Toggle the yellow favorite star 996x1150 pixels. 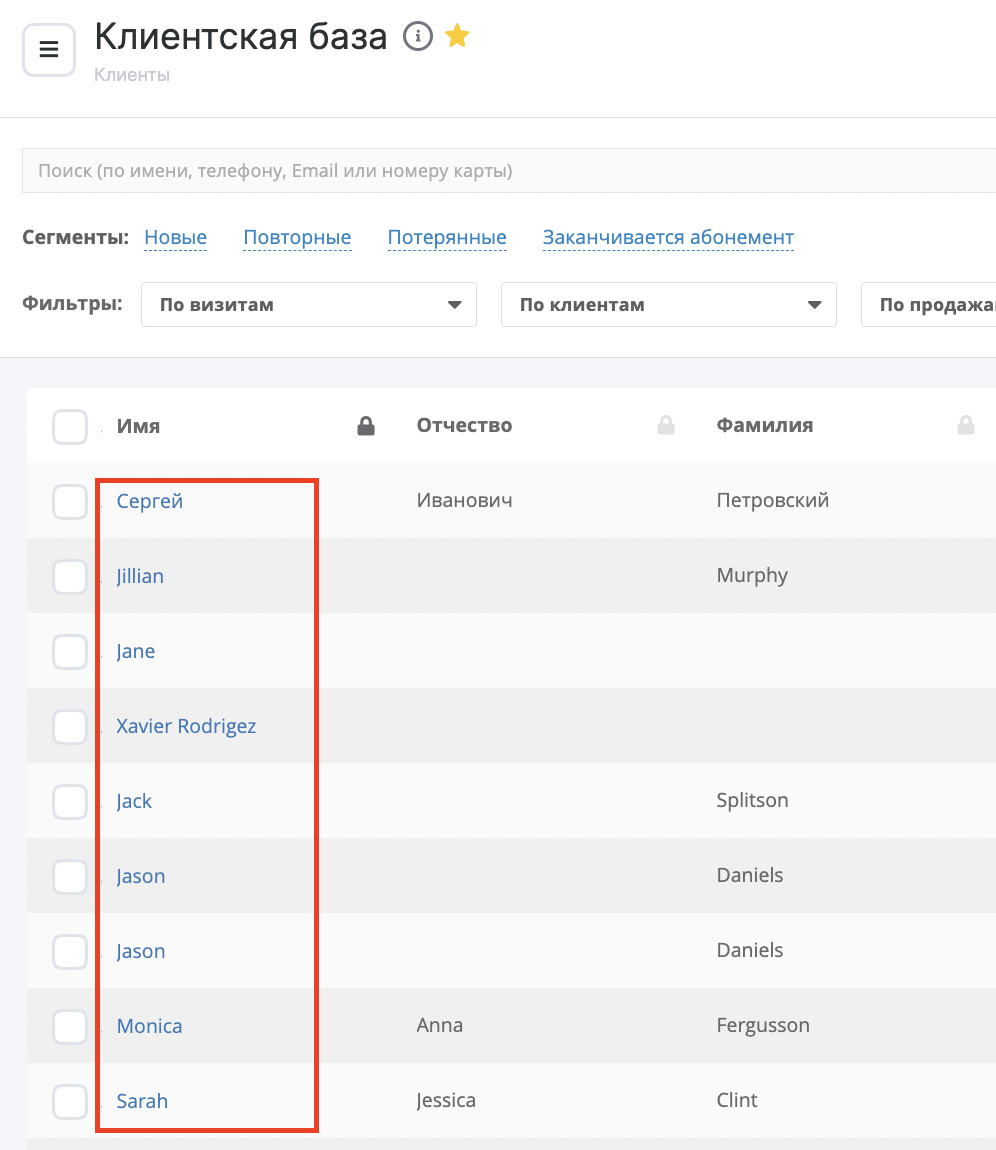pyautogui.click(x=457, y=37)
